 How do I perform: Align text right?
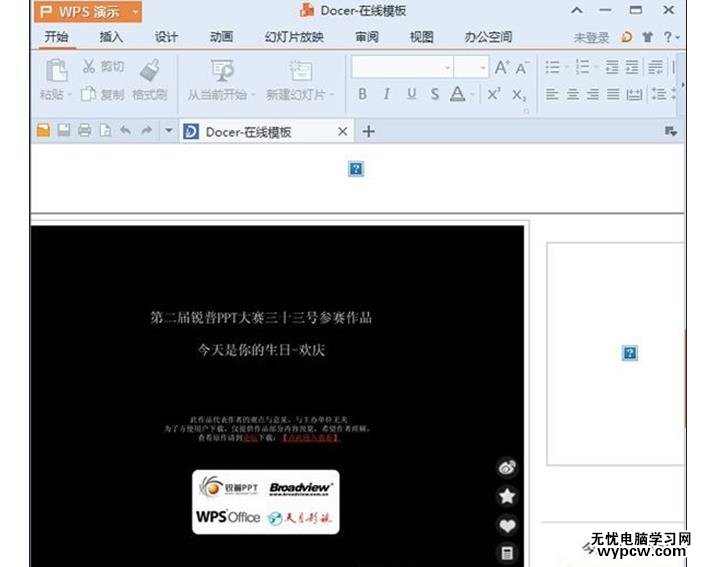coord(593,94)
